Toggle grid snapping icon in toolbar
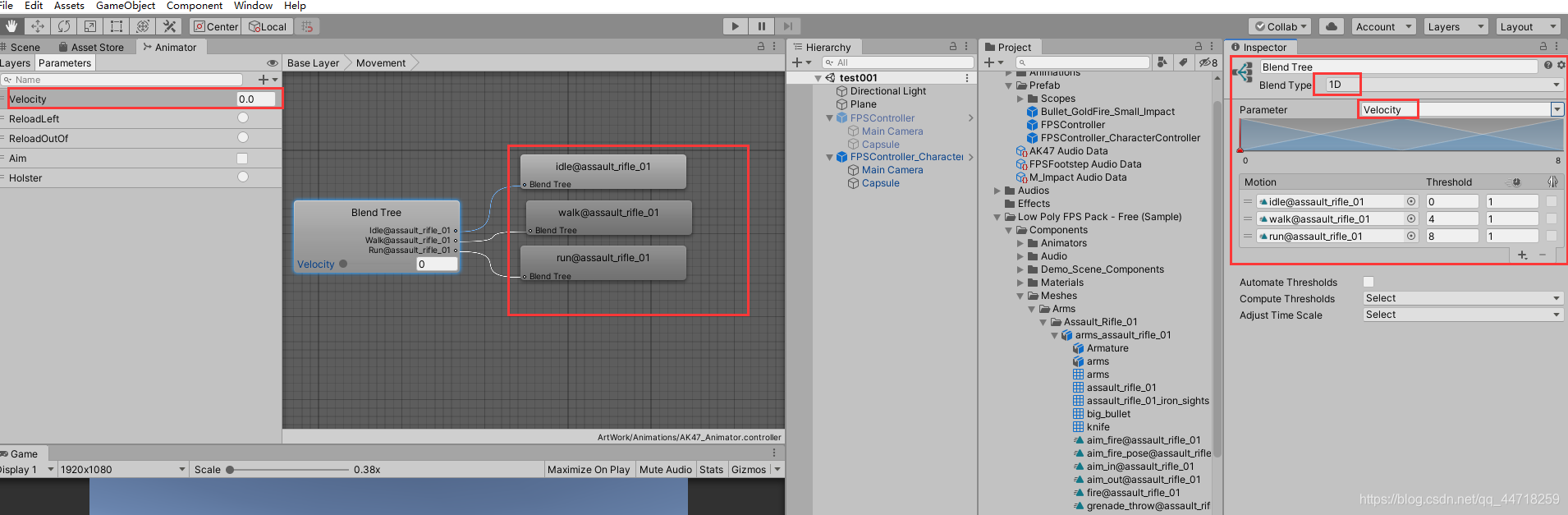 [x=308, y=26]
